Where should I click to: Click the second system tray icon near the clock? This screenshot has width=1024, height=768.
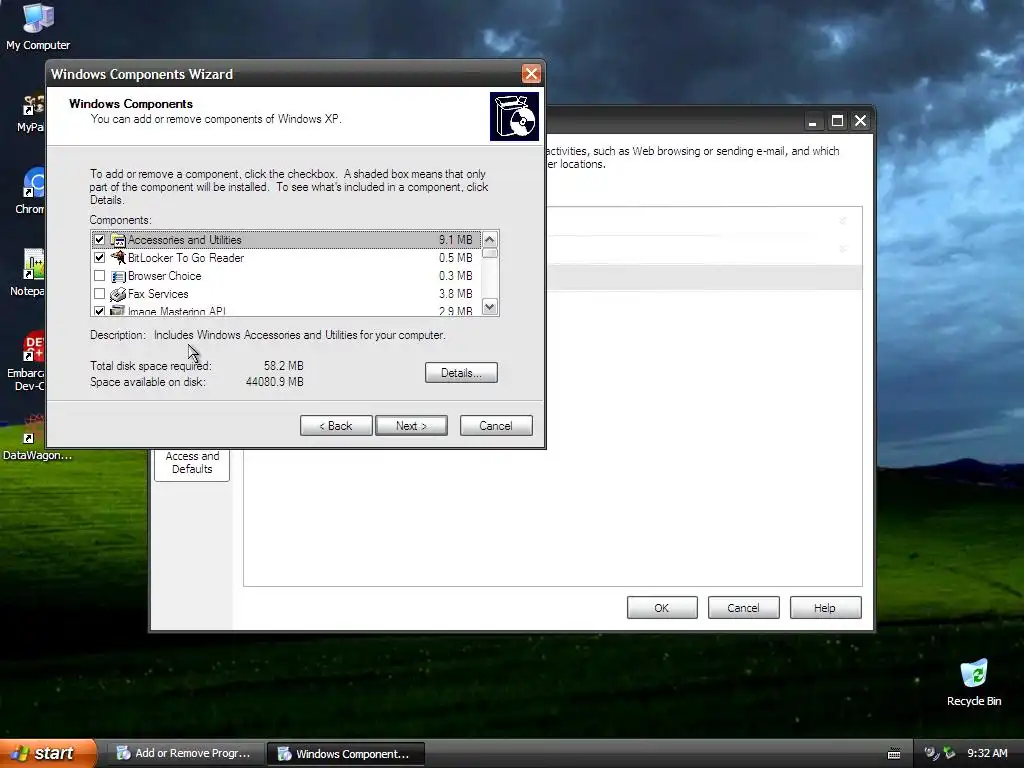click(x=949, y=753)
